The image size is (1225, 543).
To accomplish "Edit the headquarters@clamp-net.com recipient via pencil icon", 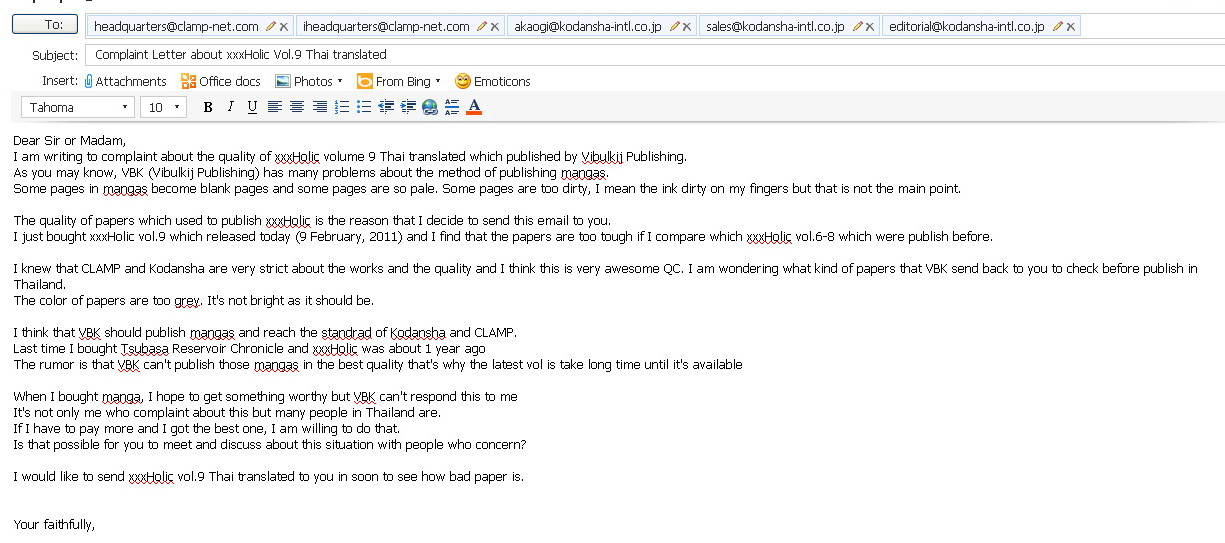I will pyautogui.click(x=270, y=27).
